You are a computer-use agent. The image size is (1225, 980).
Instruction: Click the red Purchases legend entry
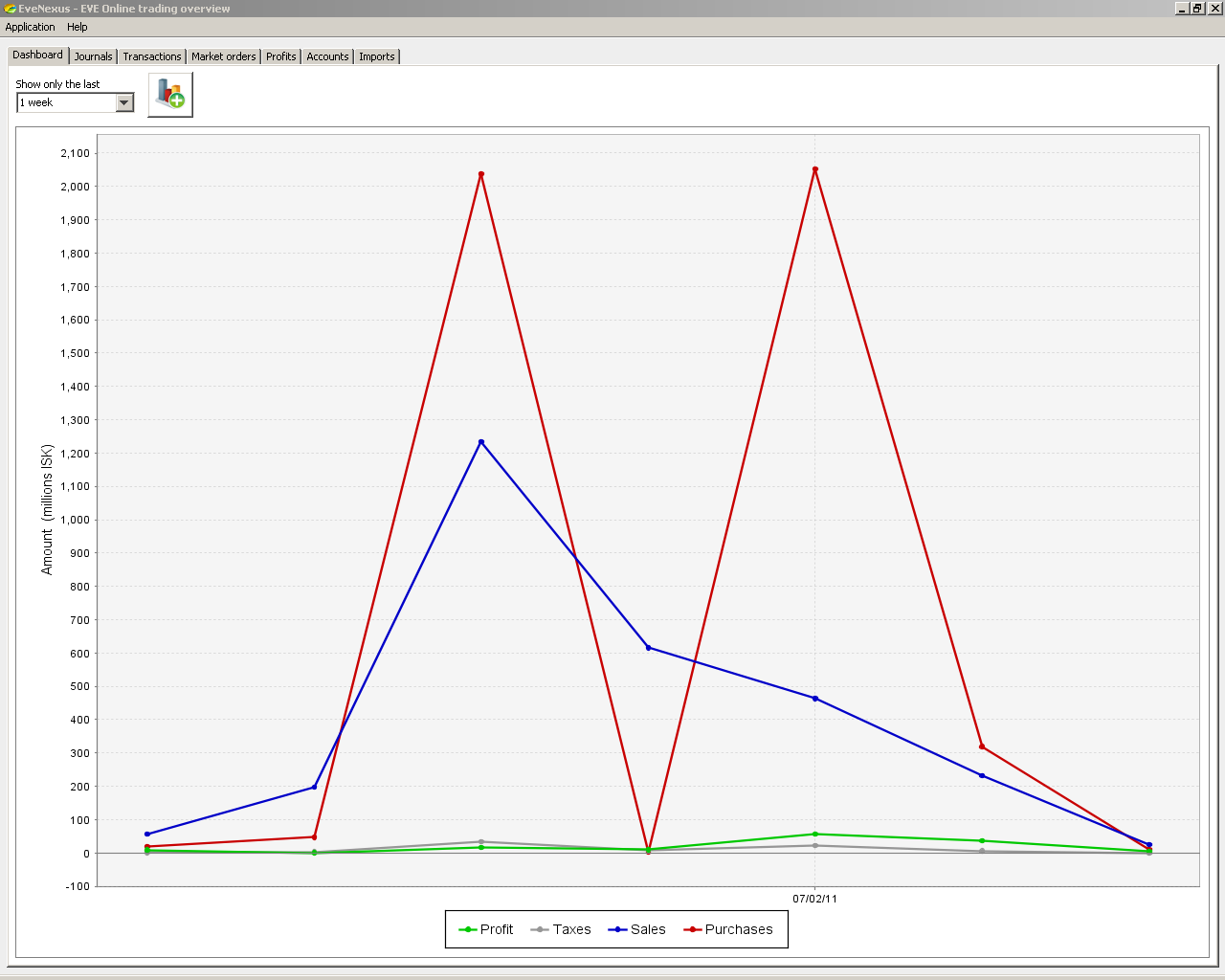727,929
